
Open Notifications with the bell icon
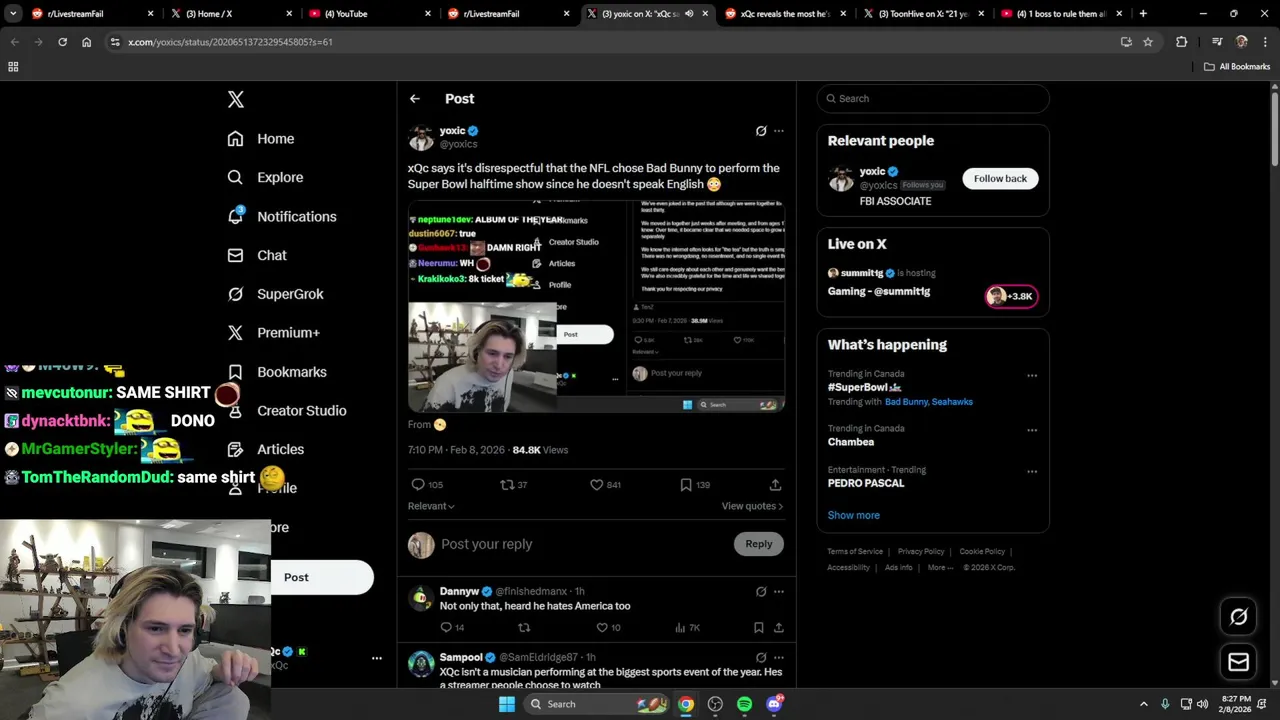pos(281,216)
